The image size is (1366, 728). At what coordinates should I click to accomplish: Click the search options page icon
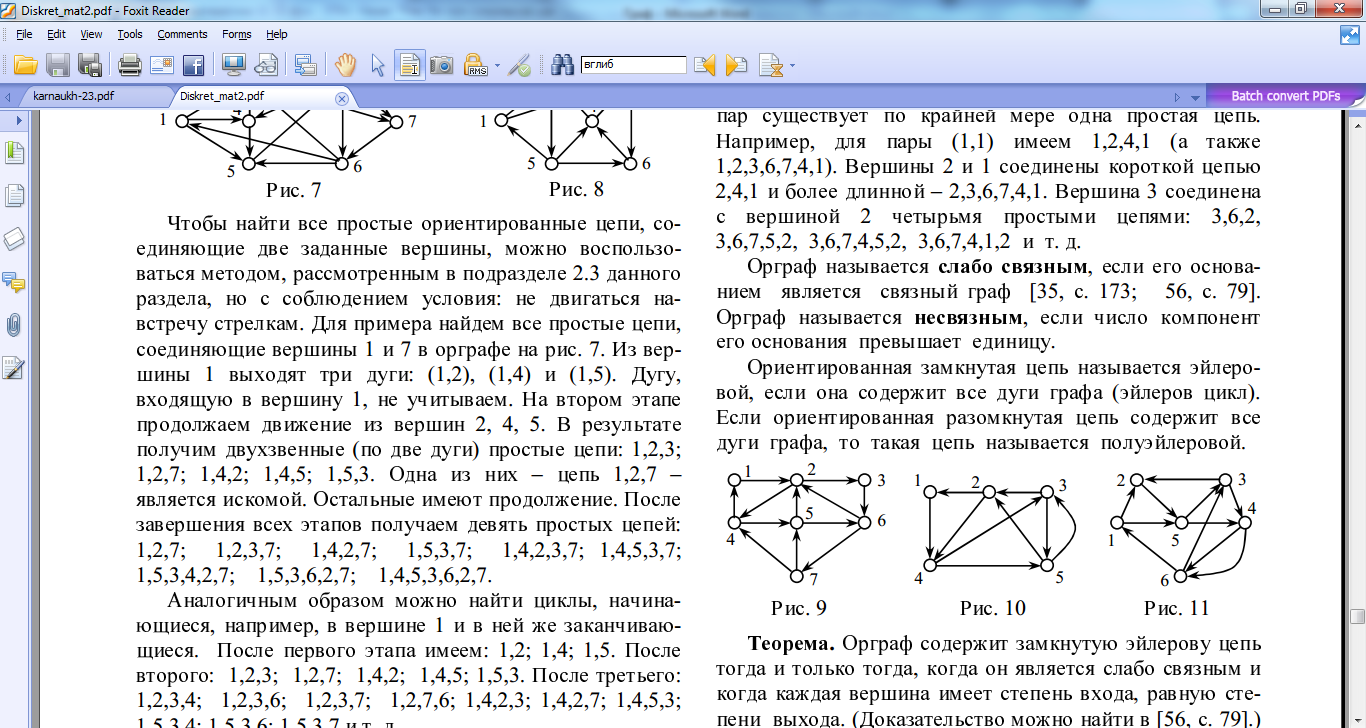point(771,66)
